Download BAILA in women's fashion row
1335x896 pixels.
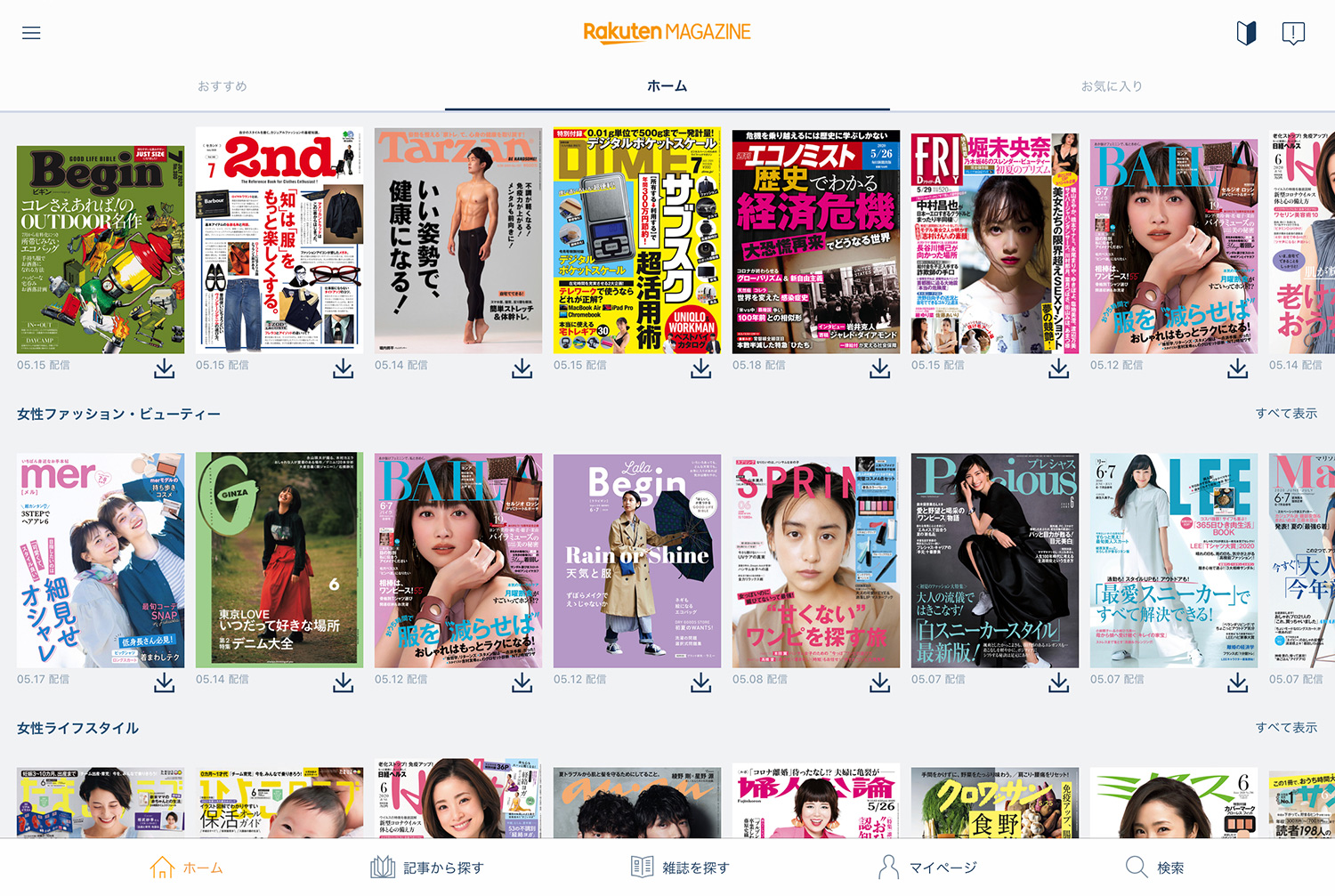(x=522, y=682)
